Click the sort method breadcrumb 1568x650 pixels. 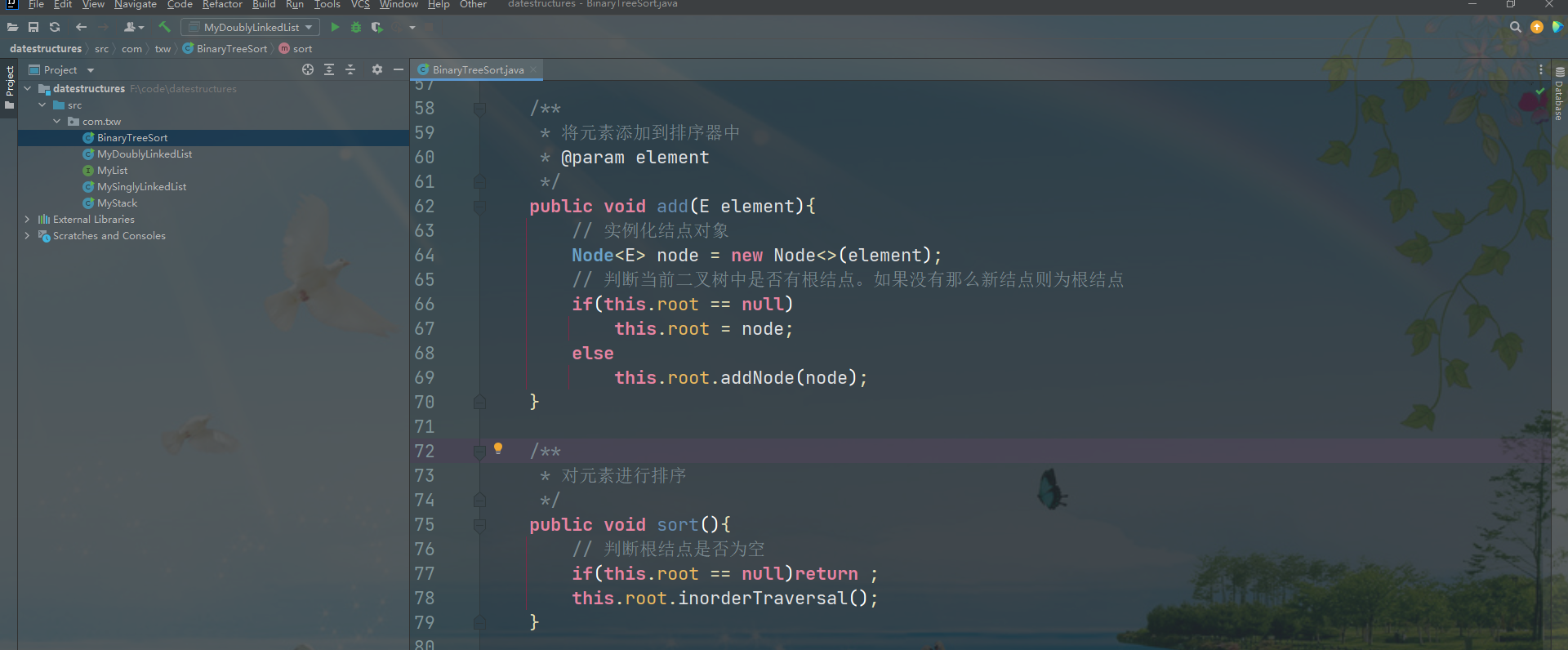pyautogui.click(x=296, y=48)
